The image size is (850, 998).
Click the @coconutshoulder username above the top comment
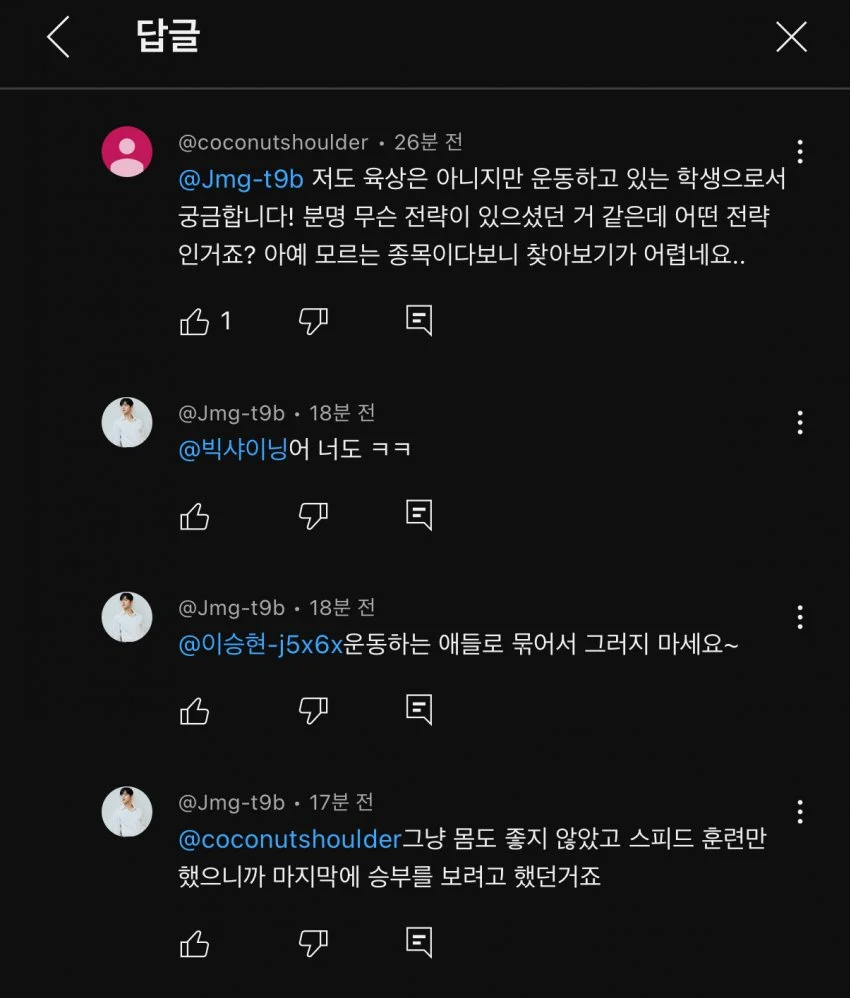pyautogui.click(x=273, y=143)
